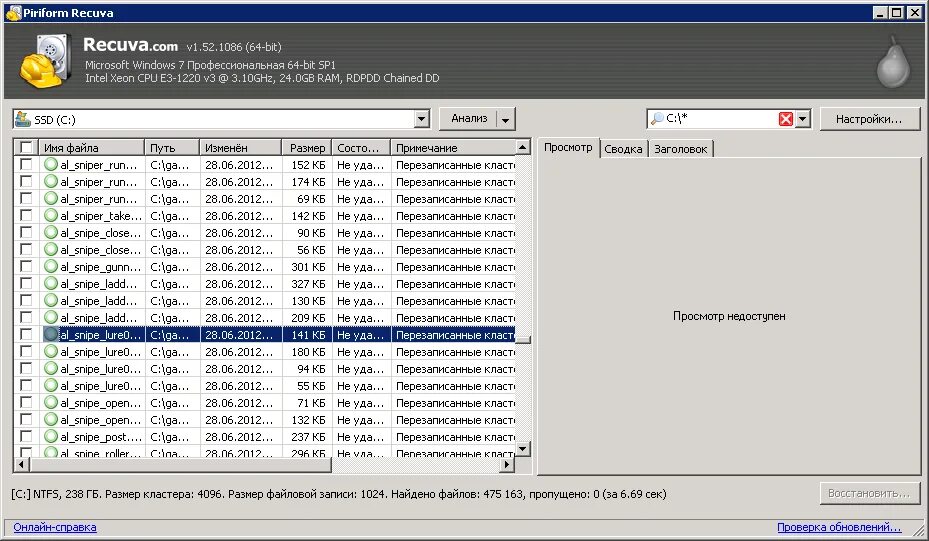Select the '327 КБ' size cell
Viewport: 929px width, 541px height.
pyautogui.click(x=308, y=283)
